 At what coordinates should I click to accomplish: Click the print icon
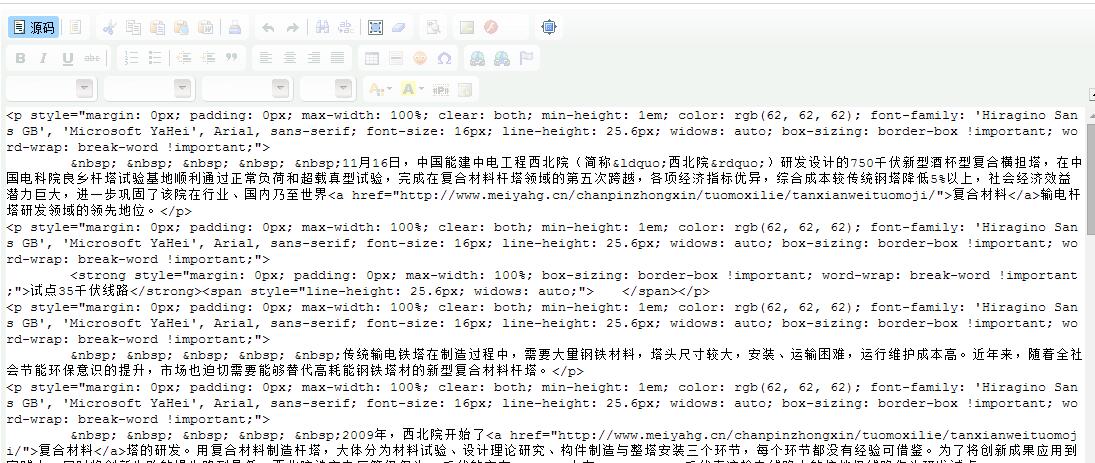coord(234,28)
